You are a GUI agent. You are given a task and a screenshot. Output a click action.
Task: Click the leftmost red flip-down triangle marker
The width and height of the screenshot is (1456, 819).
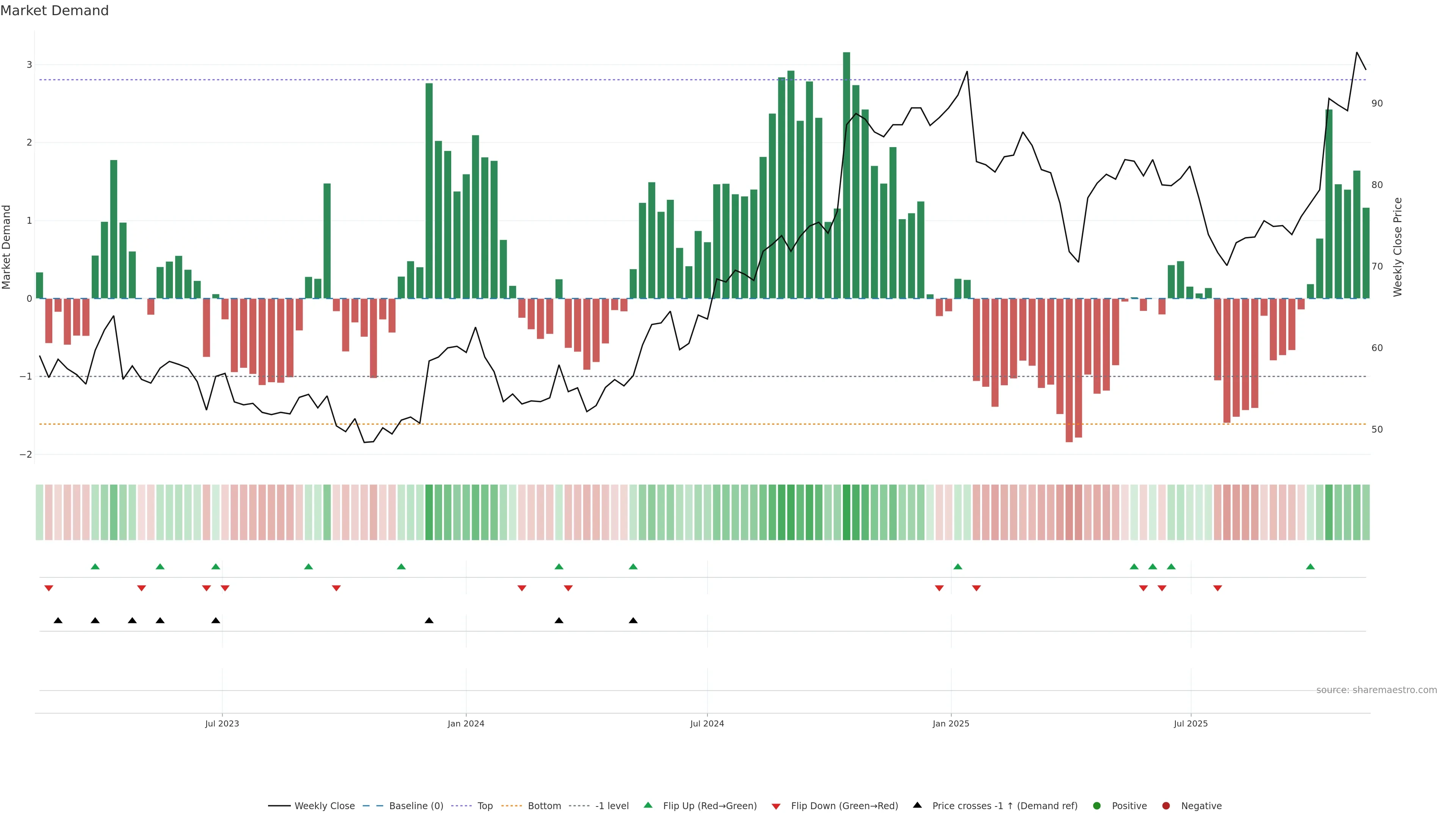point(49,588)
